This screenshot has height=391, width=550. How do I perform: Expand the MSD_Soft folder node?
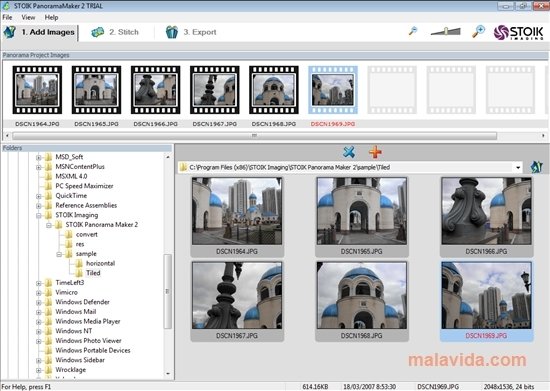(39, 157)
